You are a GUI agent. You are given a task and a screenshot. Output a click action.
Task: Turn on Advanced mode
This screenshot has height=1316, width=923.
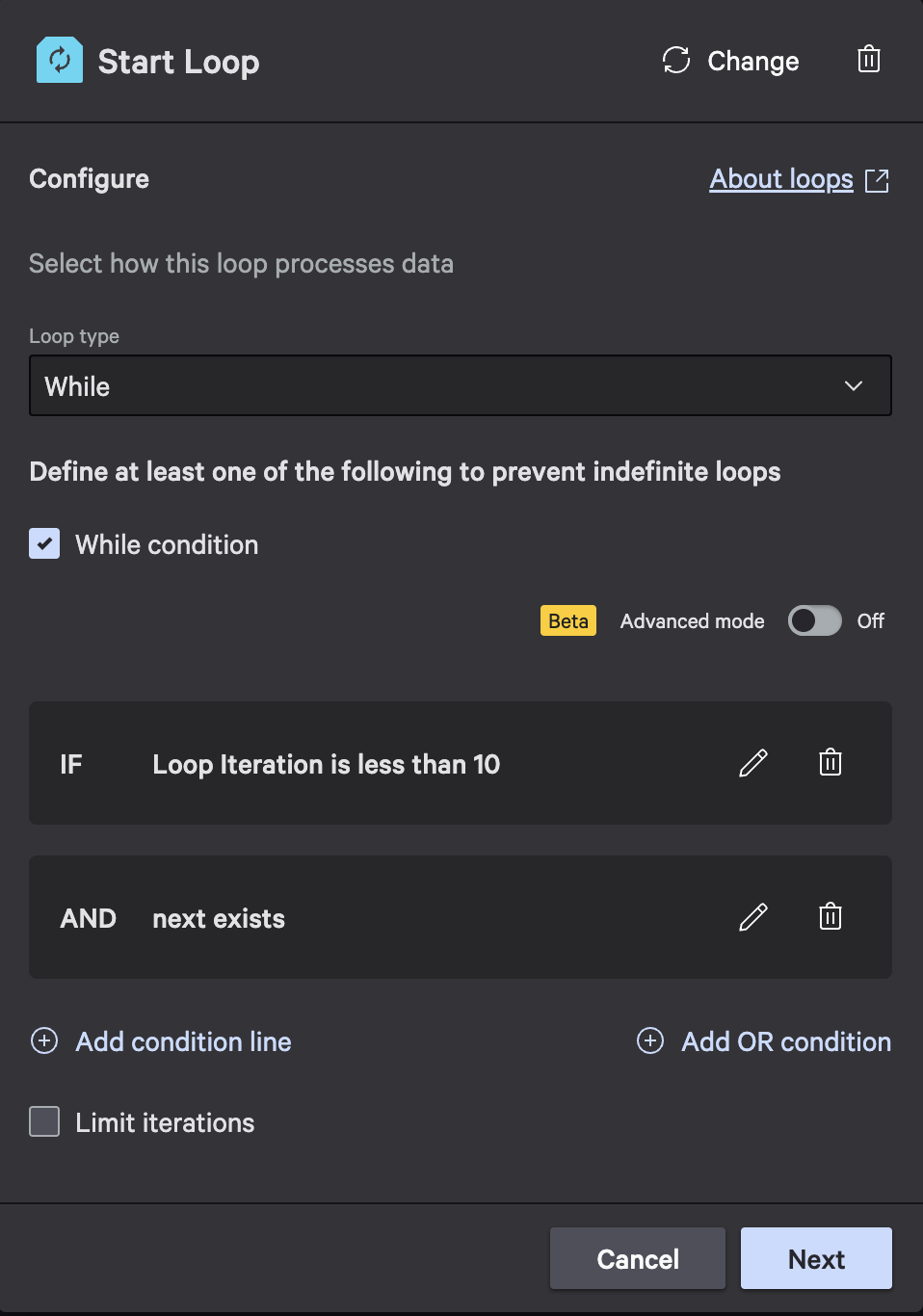tap(814, 620)
